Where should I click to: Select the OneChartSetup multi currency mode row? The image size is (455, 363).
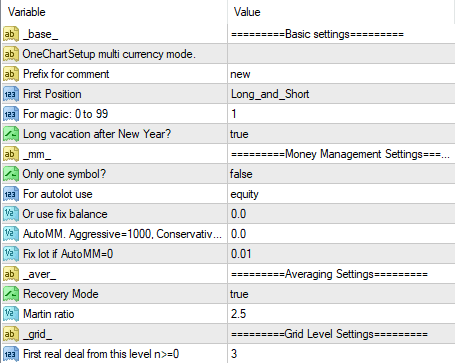[228, 54]
